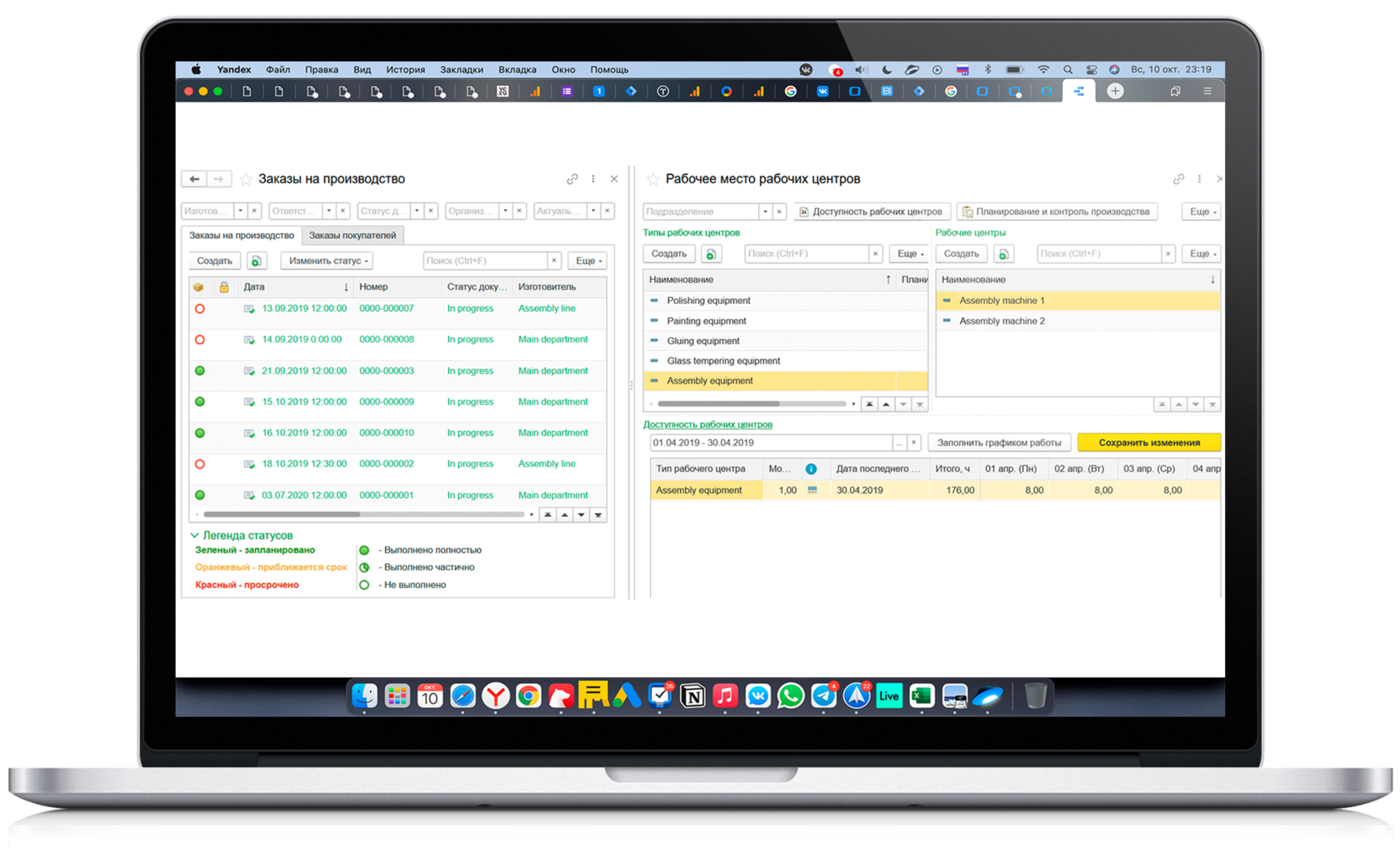Open Планирование и контроль производства
The width and height of the screenshot is (1400, 863).
1056,212
